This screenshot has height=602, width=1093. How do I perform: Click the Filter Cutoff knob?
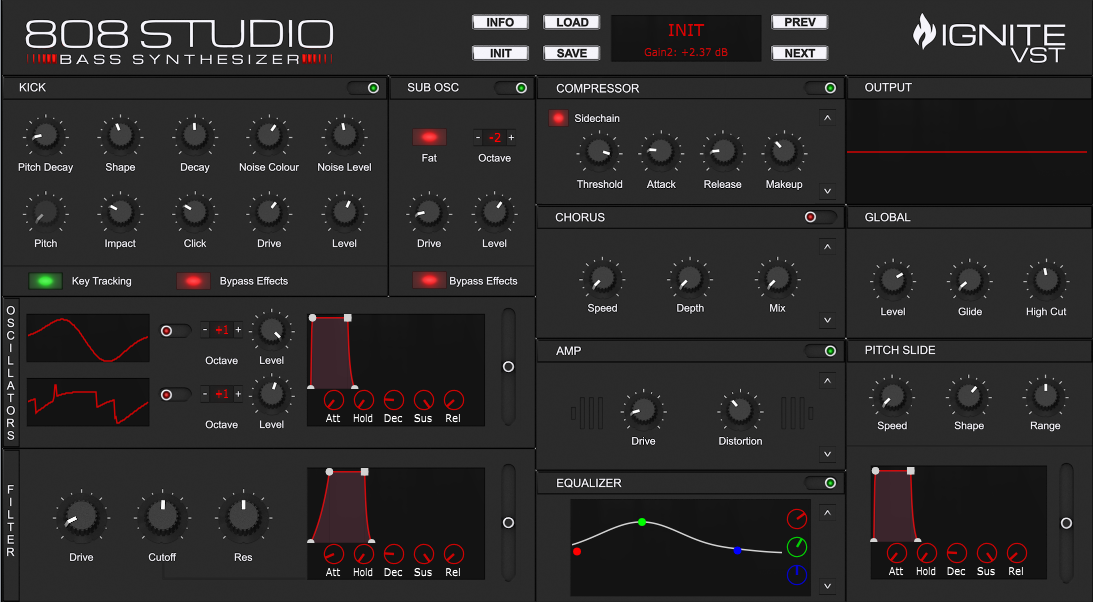click(x=162, y=518)
